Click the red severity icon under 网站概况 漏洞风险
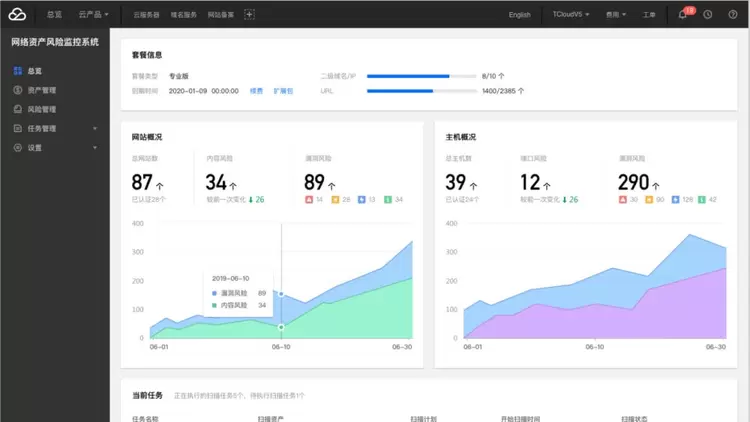 coord(310,200)
